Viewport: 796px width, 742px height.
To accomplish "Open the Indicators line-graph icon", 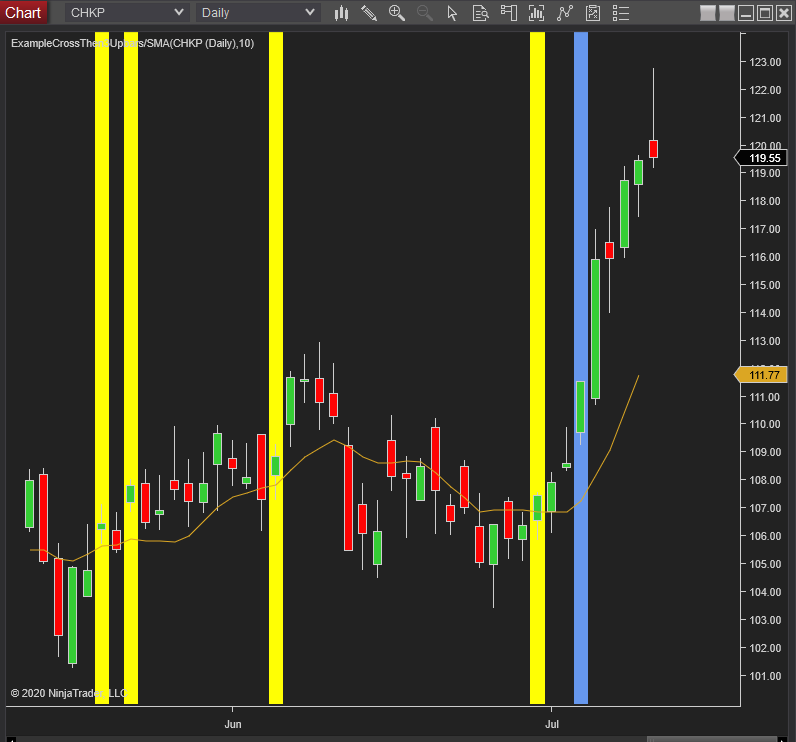I will coord(565,13).
